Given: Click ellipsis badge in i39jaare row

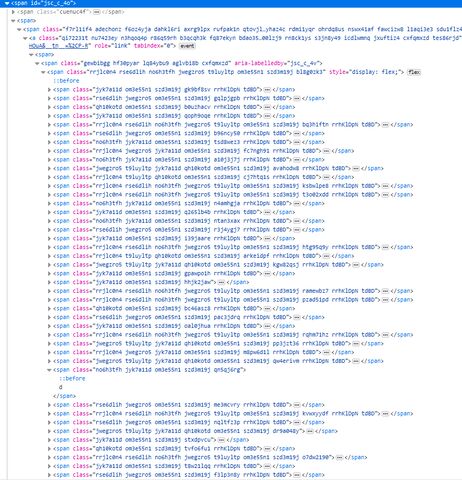Looking at the screenshot, I should (x=267, y=239).
